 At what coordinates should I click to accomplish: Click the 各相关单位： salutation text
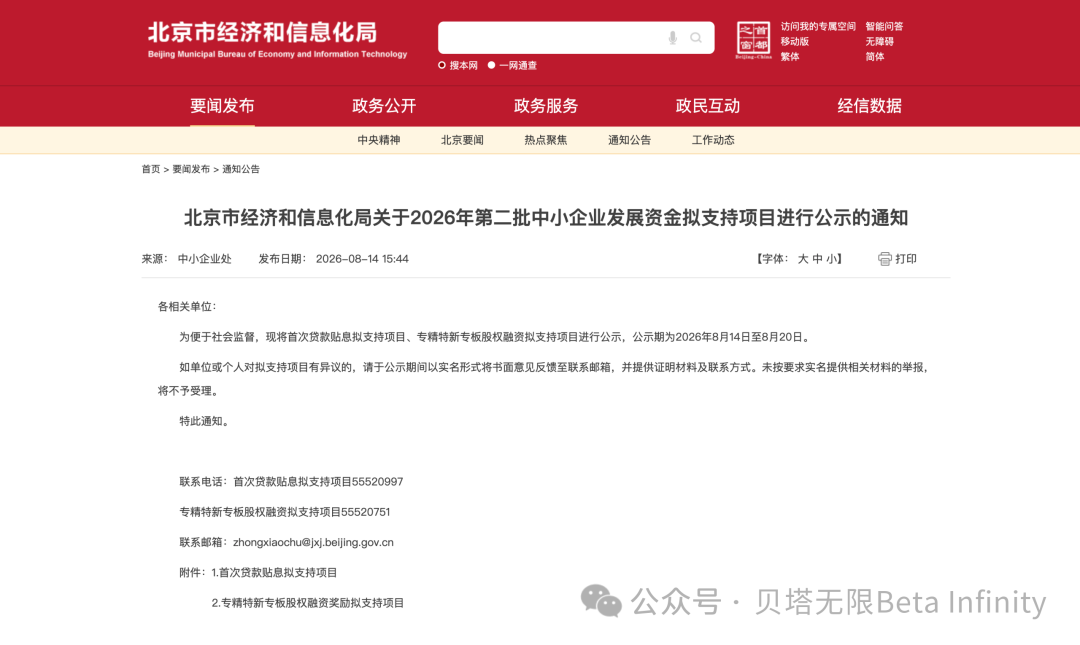pyautogui.click(x=187, y=307)
